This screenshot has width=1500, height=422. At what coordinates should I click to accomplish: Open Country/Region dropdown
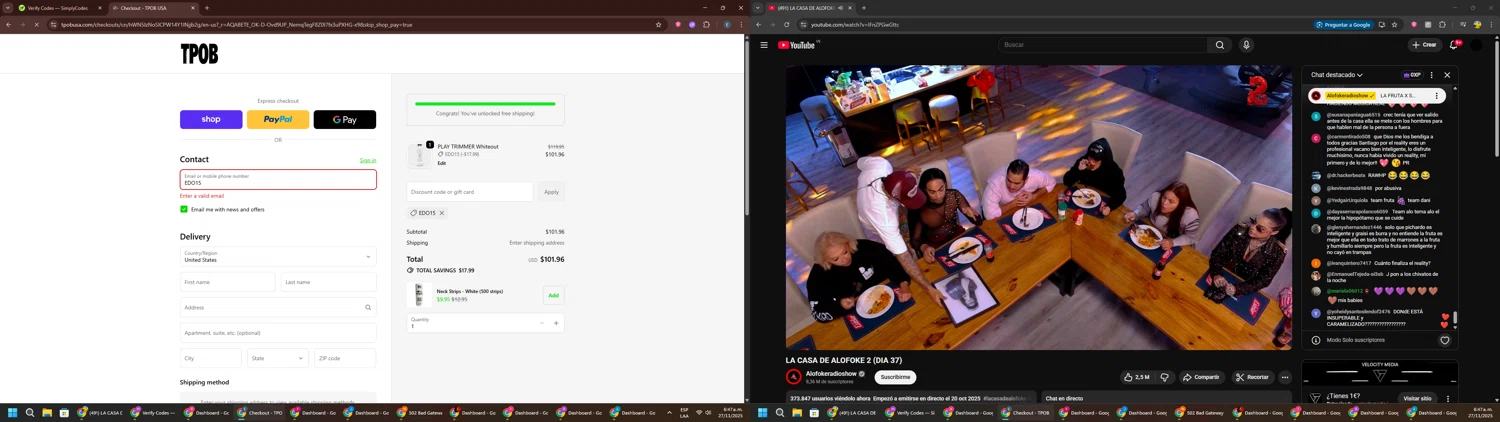[278, 257]
